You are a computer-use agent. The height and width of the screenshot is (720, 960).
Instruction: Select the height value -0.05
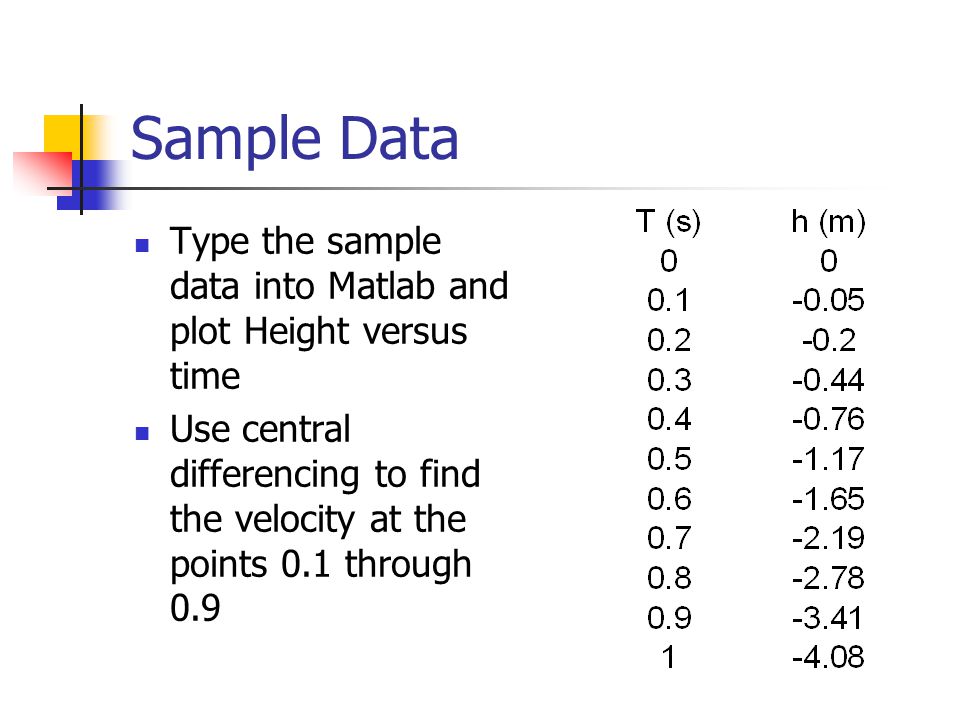coord(828,301)
